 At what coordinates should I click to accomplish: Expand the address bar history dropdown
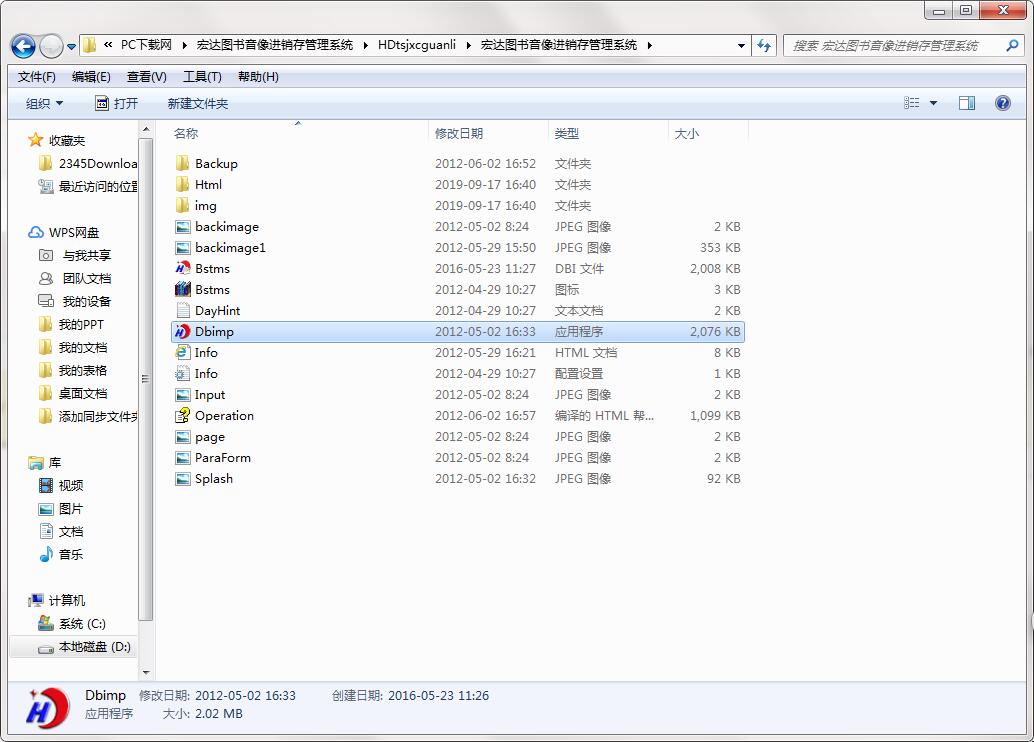click(x=741, y=45)
